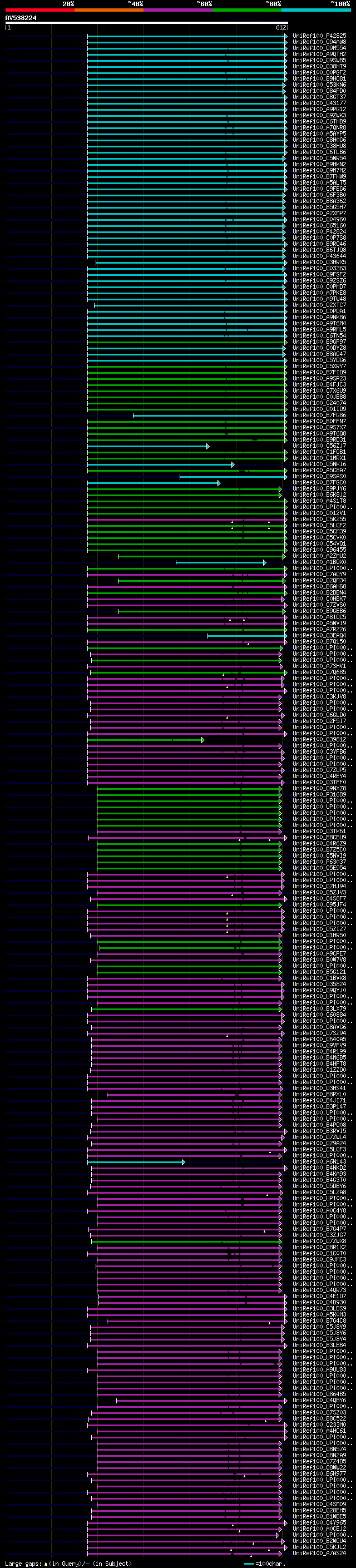
Task: Select hit label UniRef100_Q03363
Action: click(x=319, y=269)
